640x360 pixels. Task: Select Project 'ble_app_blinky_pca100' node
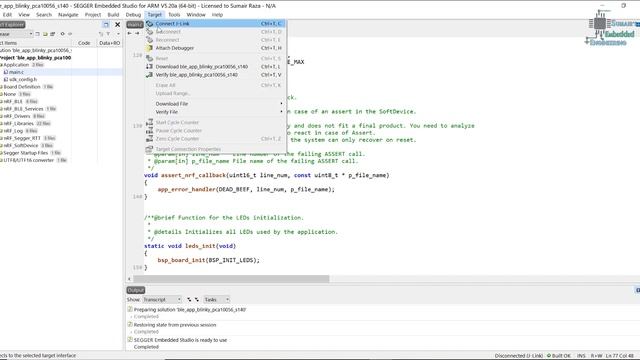36,58
